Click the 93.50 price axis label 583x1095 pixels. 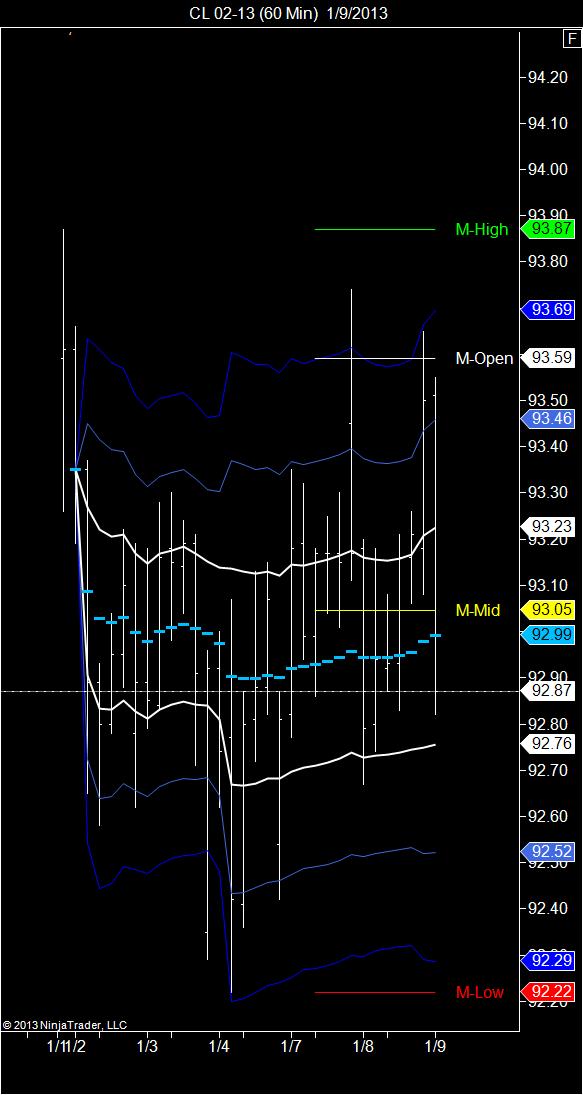(x=547, y=400)
